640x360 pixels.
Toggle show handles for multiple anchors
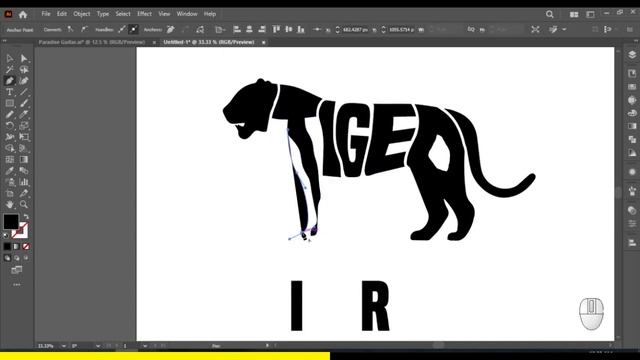[122, 29]
